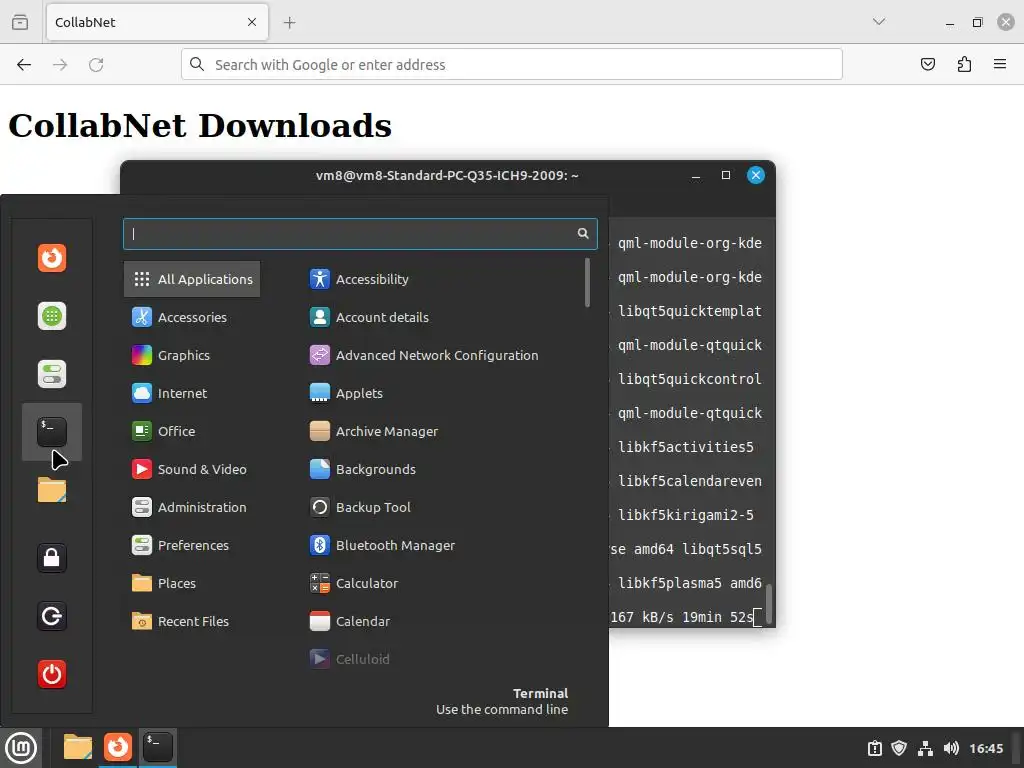Minimize the terminal window
This screenshot has width=1024, height=768.
[696, 175]
